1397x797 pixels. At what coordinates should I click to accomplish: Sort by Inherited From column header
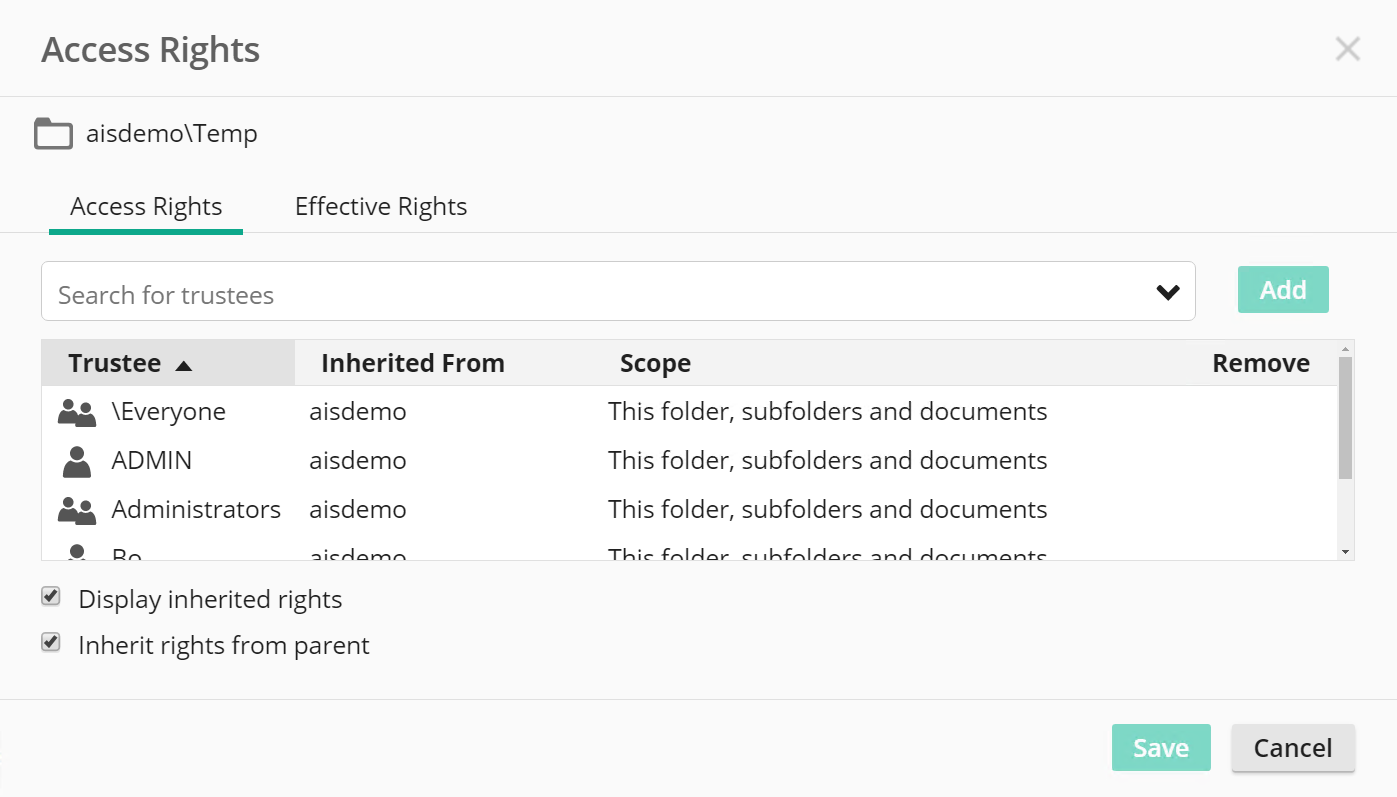413,363
